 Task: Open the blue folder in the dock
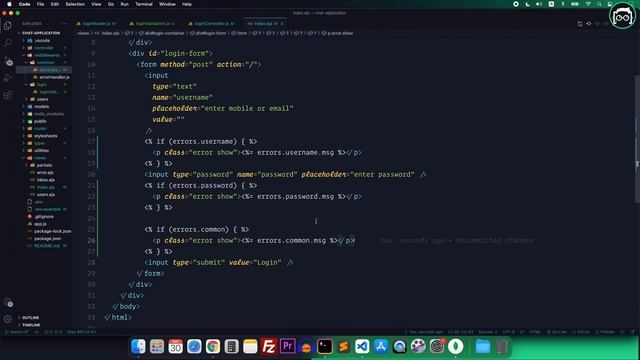(482, 347)
